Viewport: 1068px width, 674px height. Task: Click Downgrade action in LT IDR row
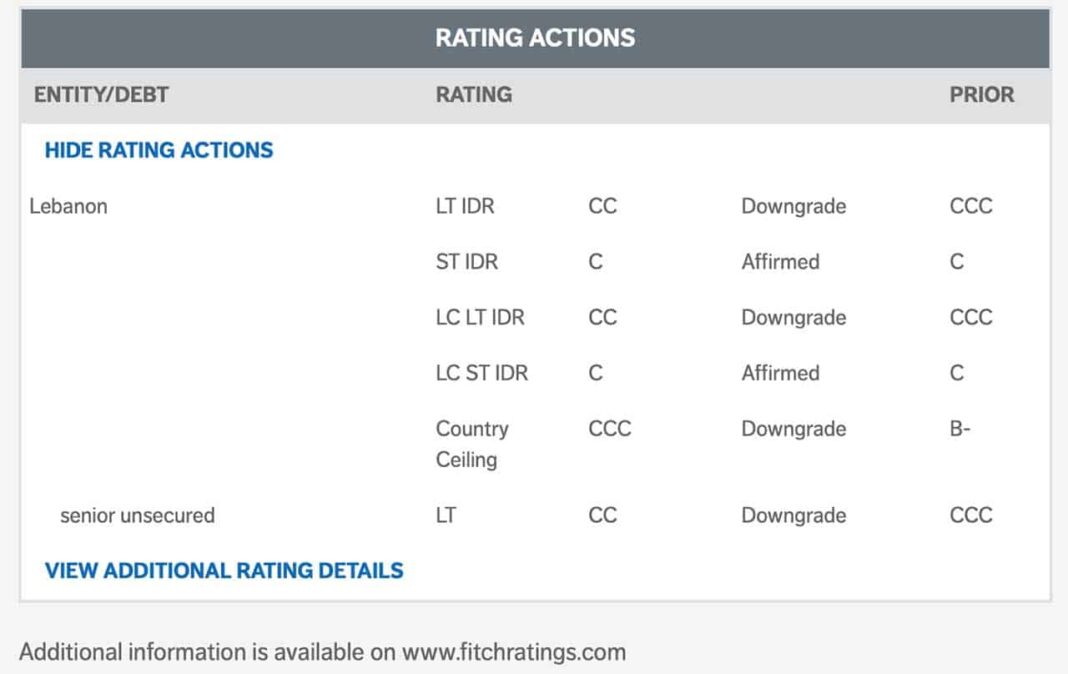[x=793, y=206]
